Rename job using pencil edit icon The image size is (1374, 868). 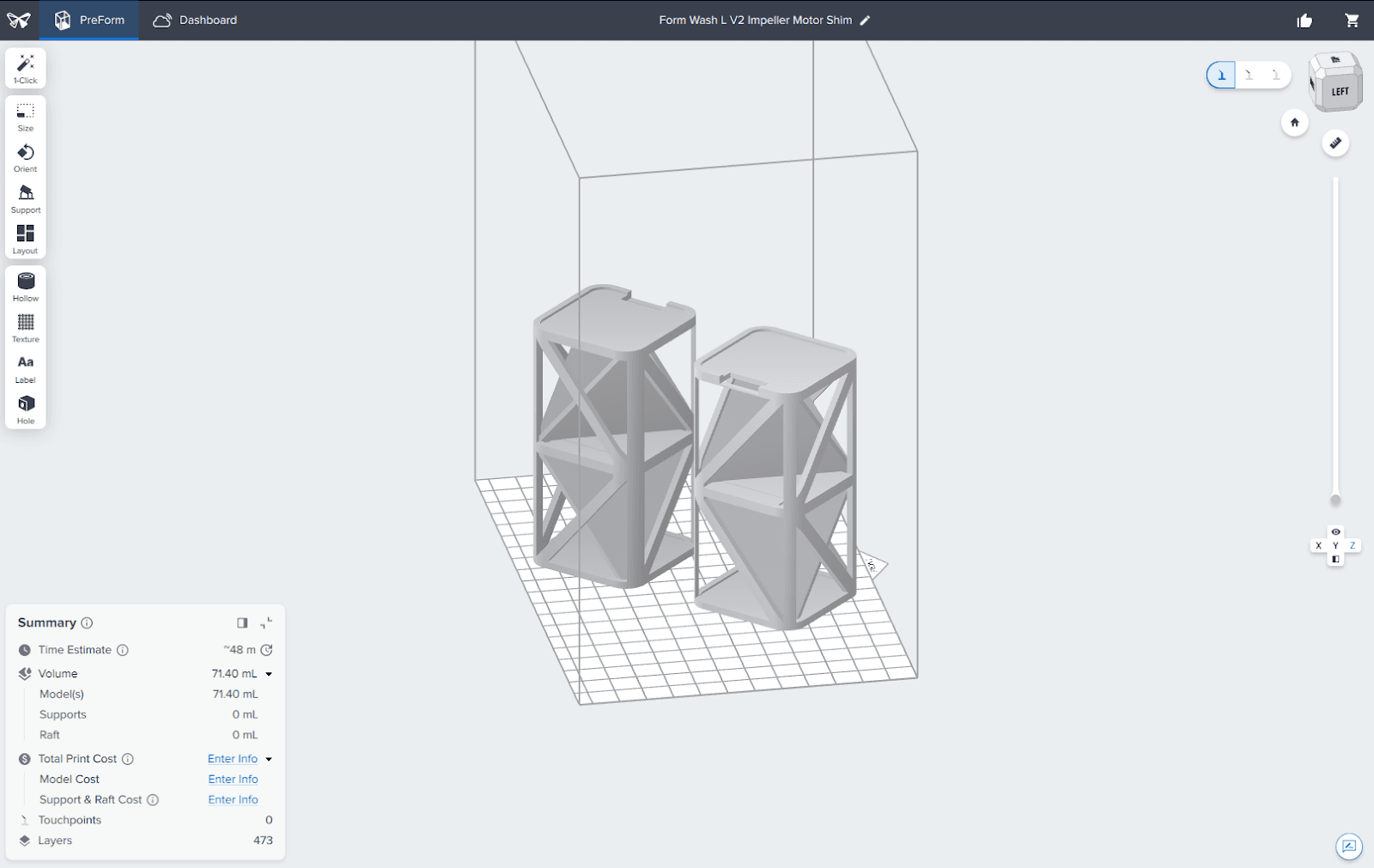click(865, 21)
